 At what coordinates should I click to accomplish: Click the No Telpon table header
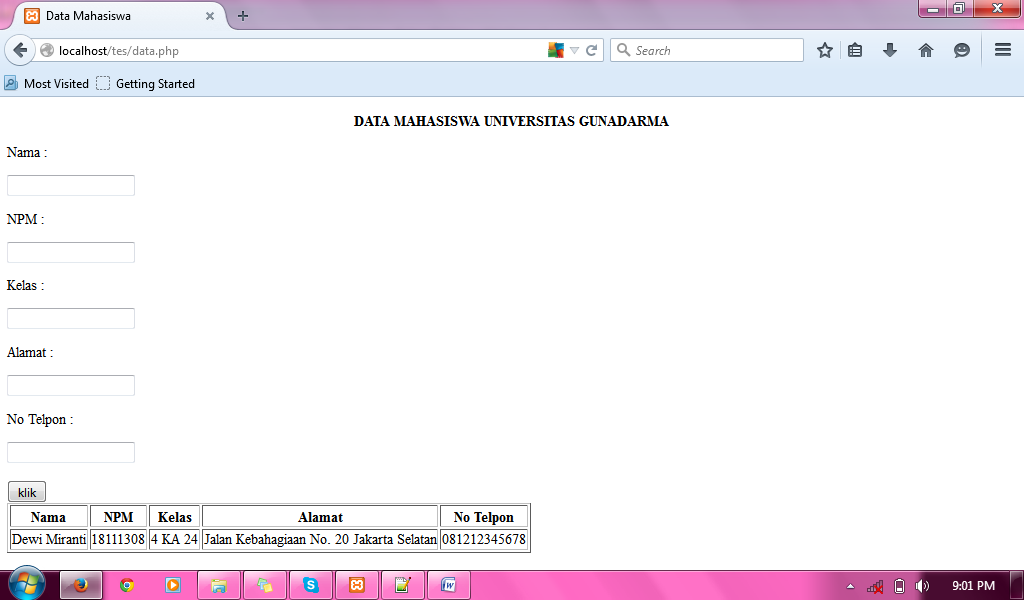484,516
